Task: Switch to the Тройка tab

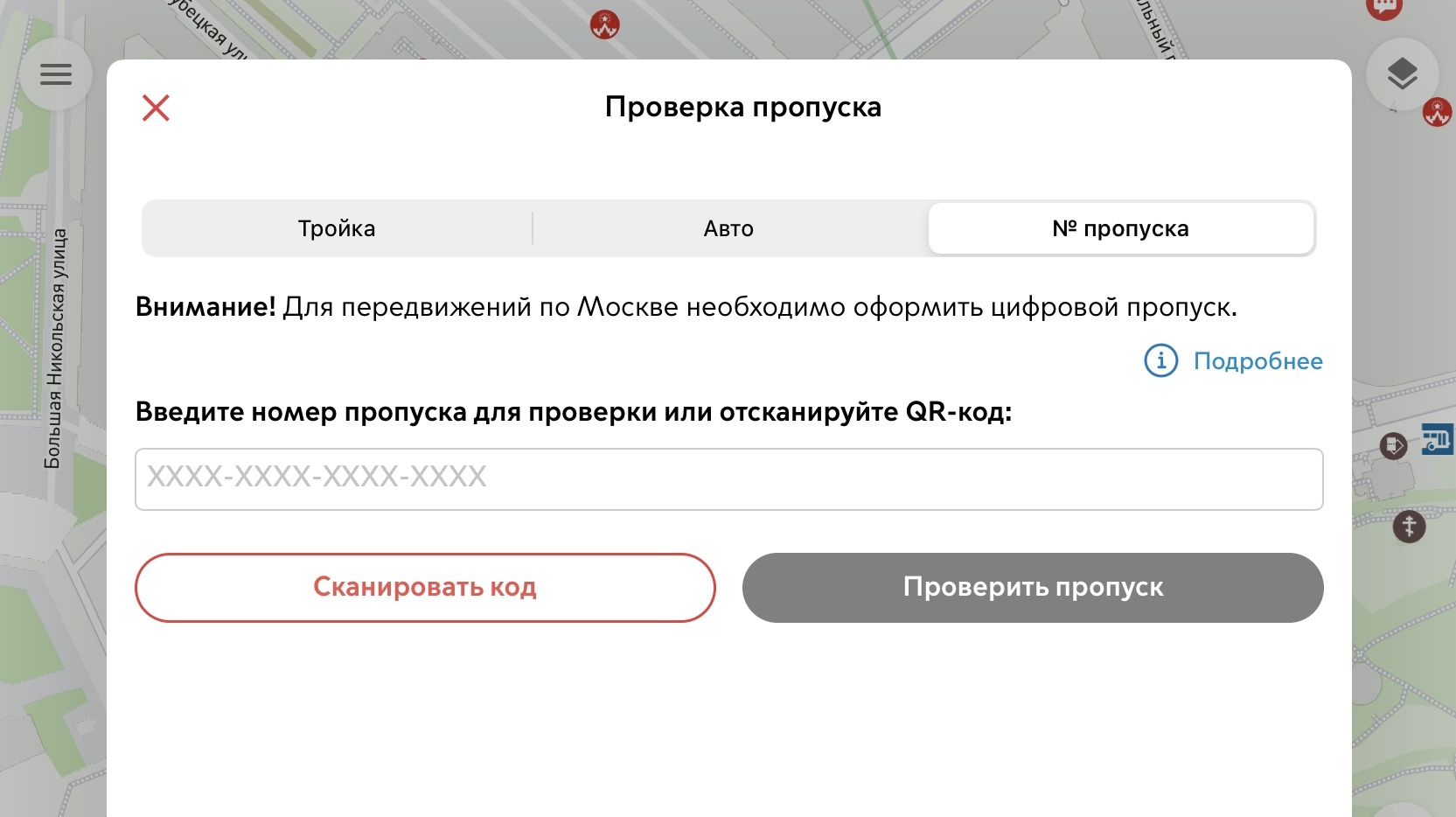Action: tap(337, 228)
